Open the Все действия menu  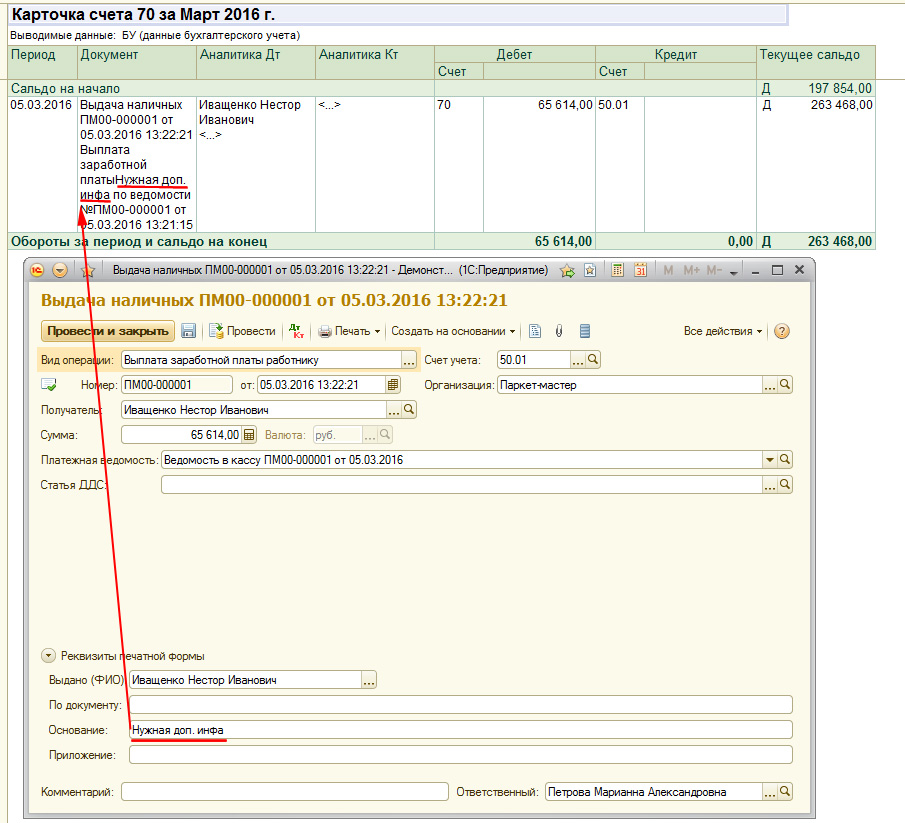click(x=723, y=331)
